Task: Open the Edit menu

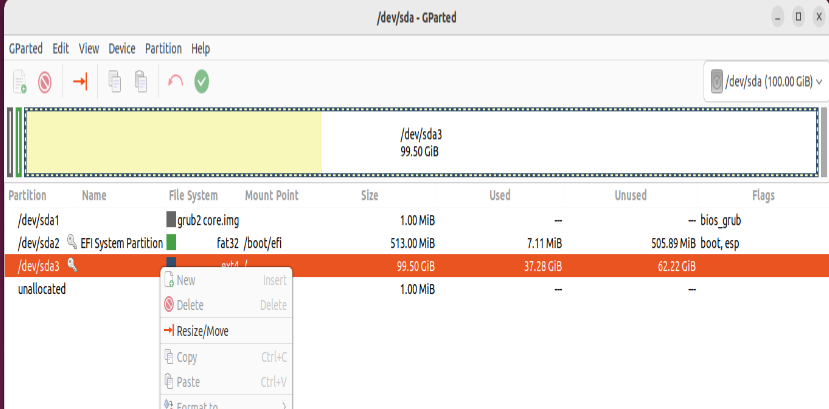Action: (61, 49)
